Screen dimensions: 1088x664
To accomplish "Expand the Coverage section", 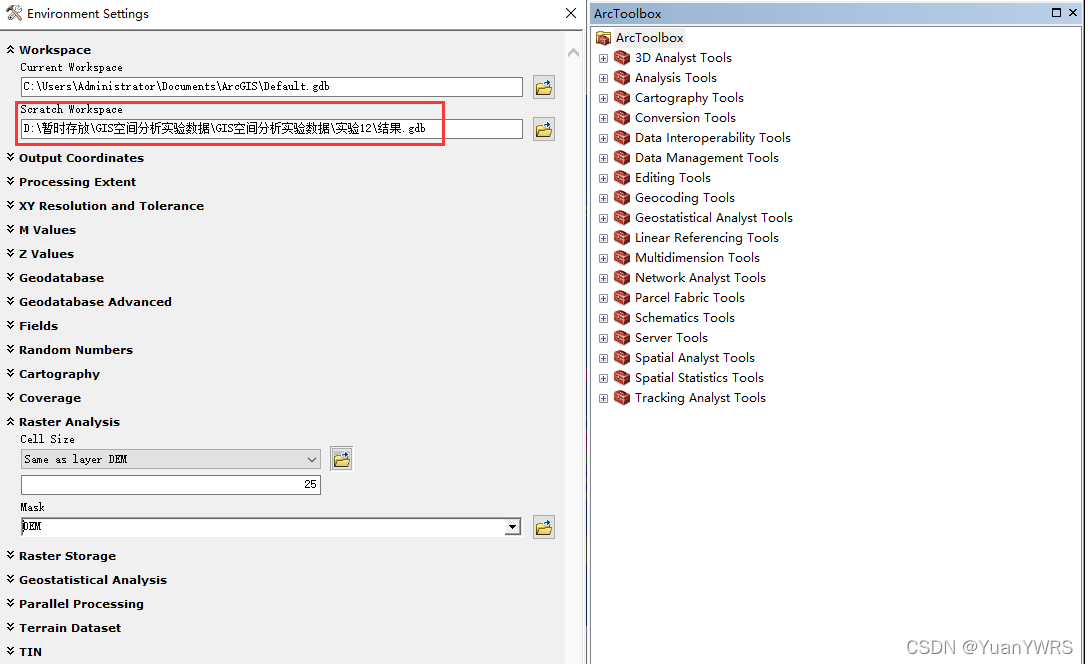I will (10, 397).
